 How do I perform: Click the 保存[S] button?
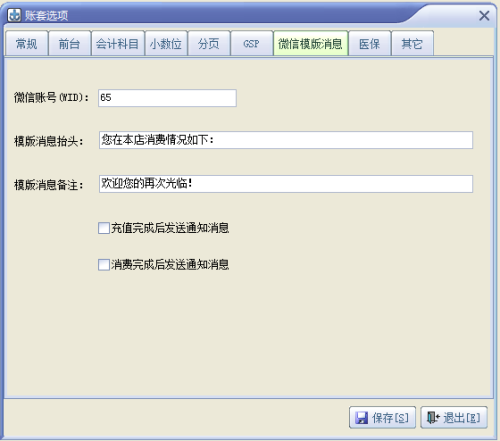[382, 417]
